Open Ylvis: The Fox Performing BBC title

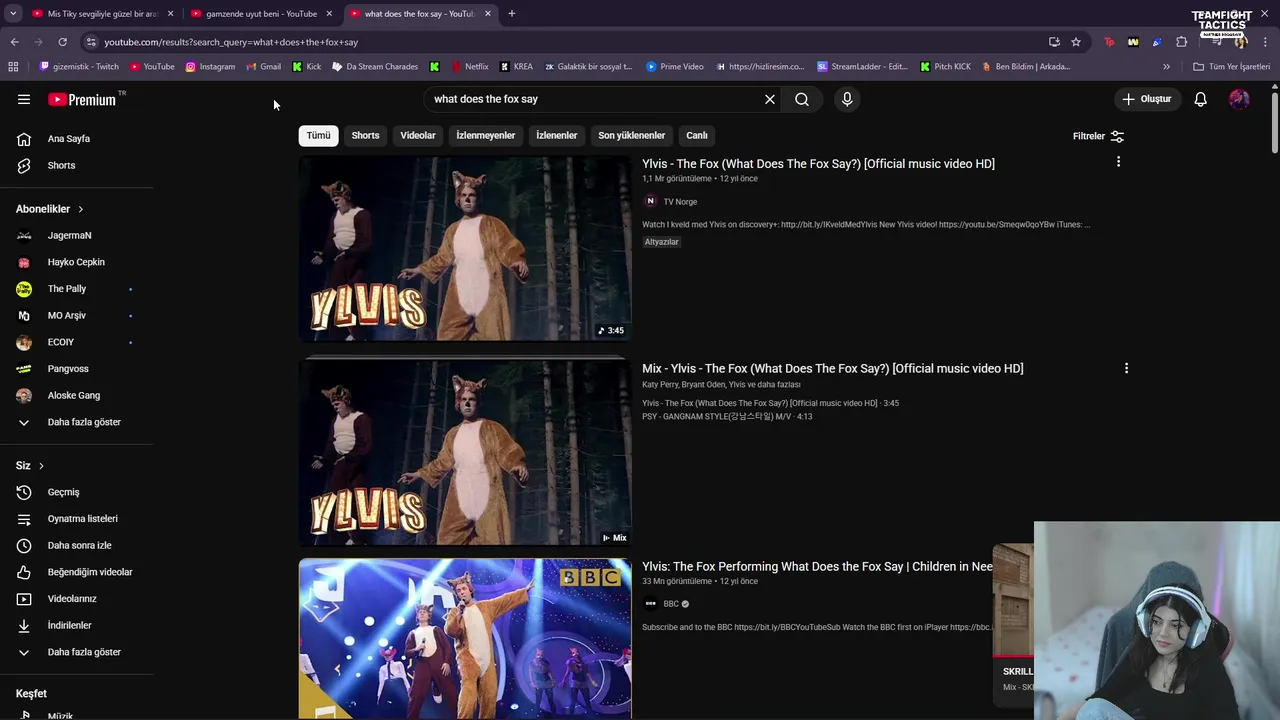(x=817, y=567)
